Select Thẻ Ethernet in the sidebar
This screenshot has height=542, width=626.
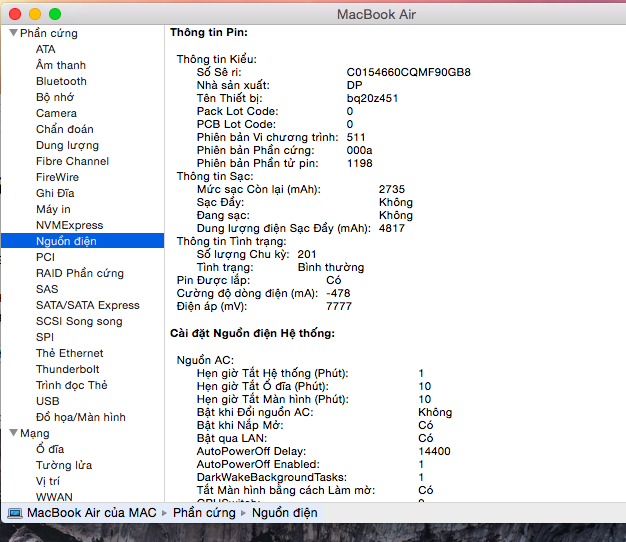(69, 353)
